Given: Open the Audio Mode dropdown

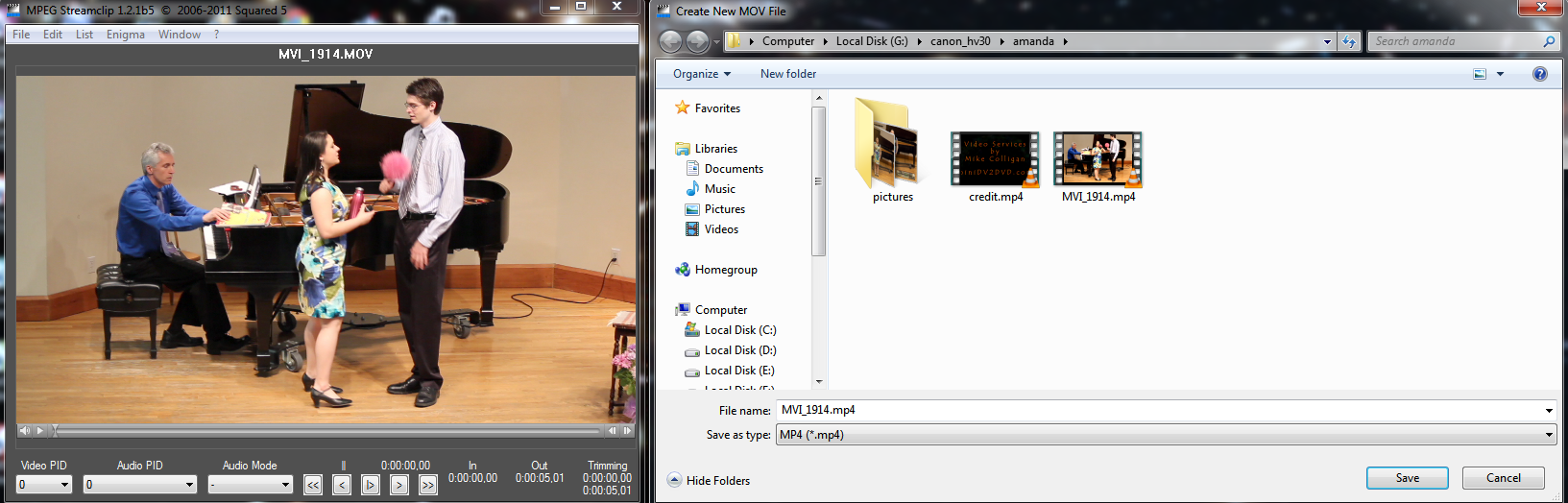Looking at the screenshot, I should click(x=251, y=485).
